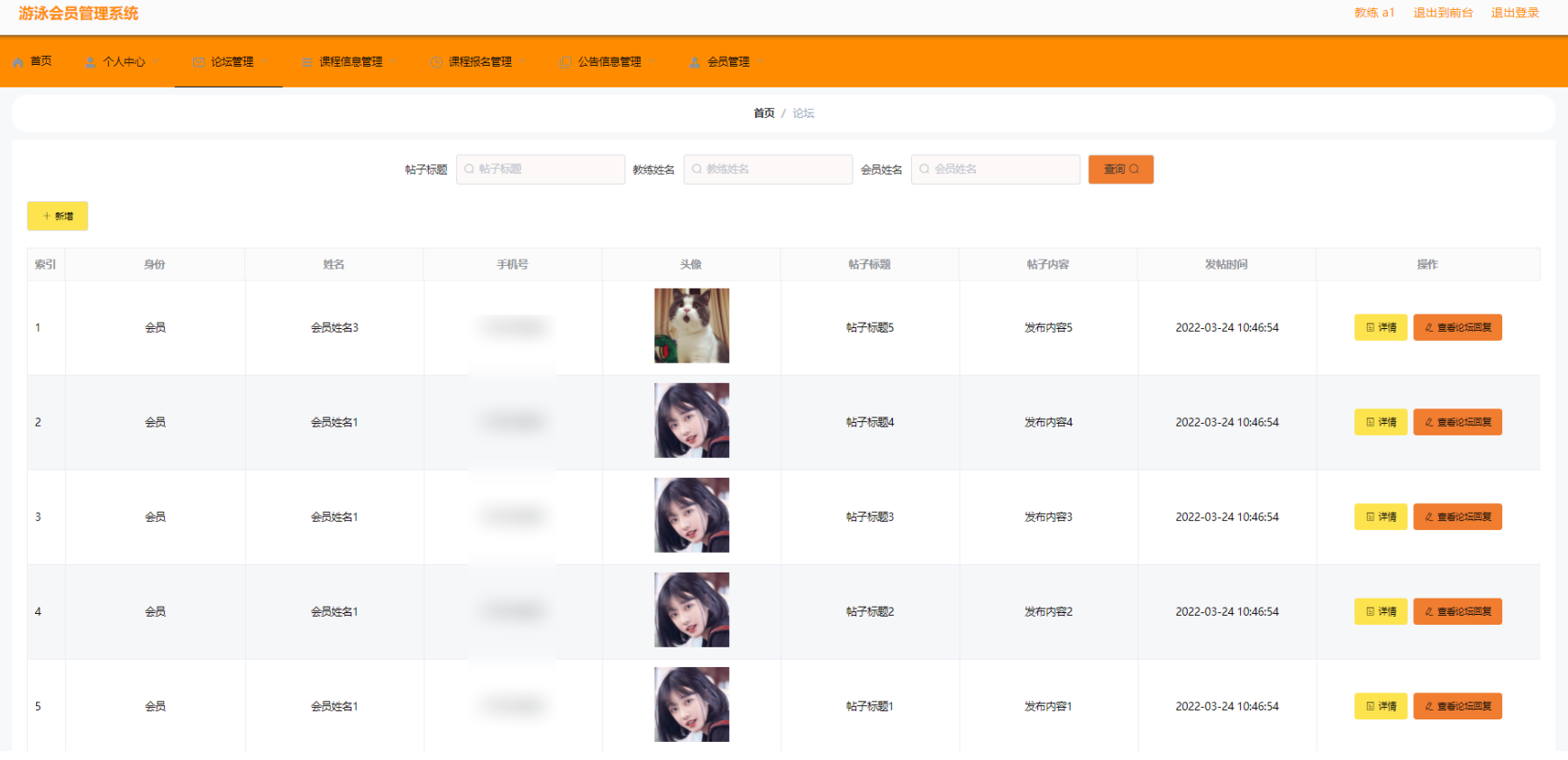Image resolution: width=1568 pixels, height=760 pixels.
Task: Expand the 个人中心 dropdown arrow
Action: 157,62
